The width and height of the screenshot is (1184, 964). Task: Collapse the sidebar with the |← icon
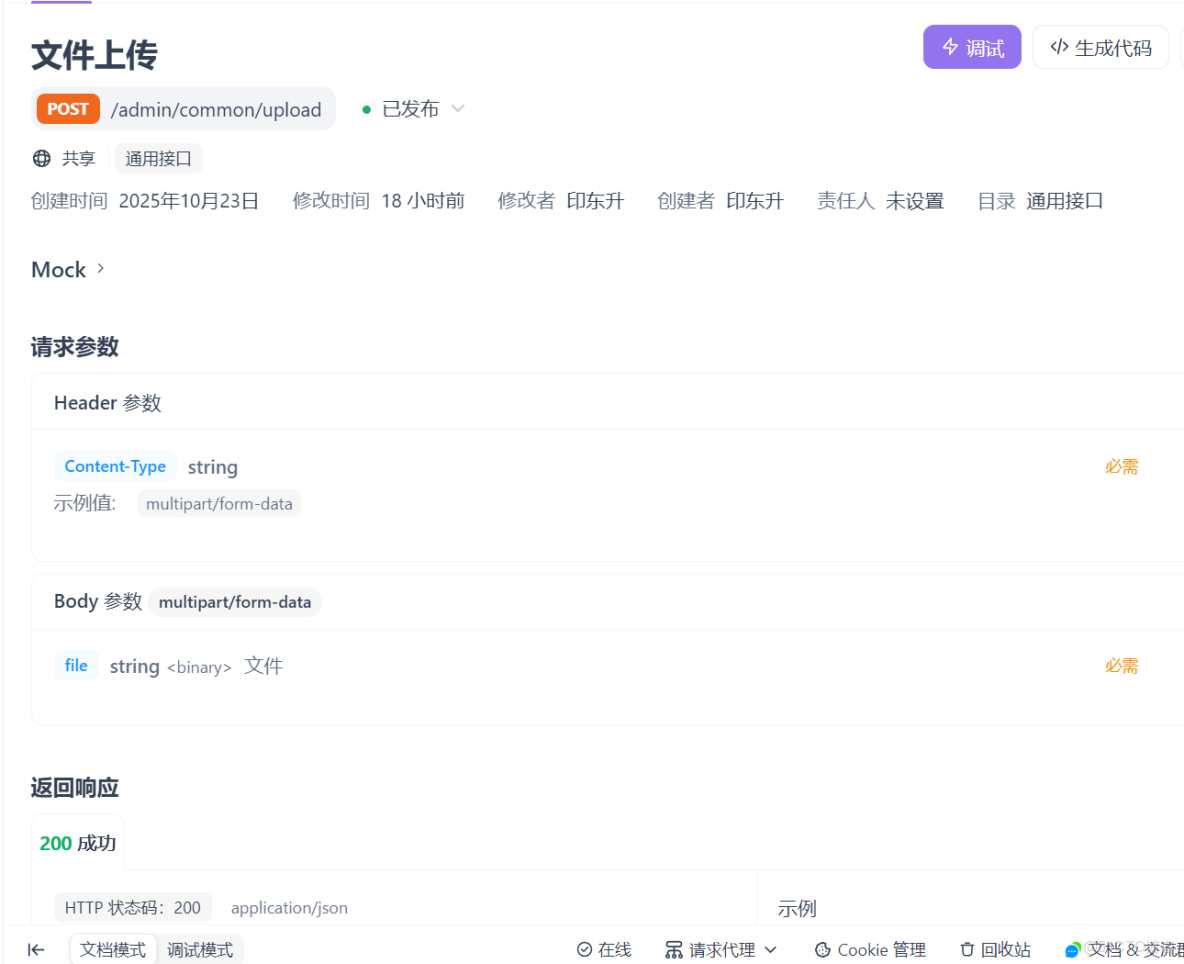coord(36,949)
